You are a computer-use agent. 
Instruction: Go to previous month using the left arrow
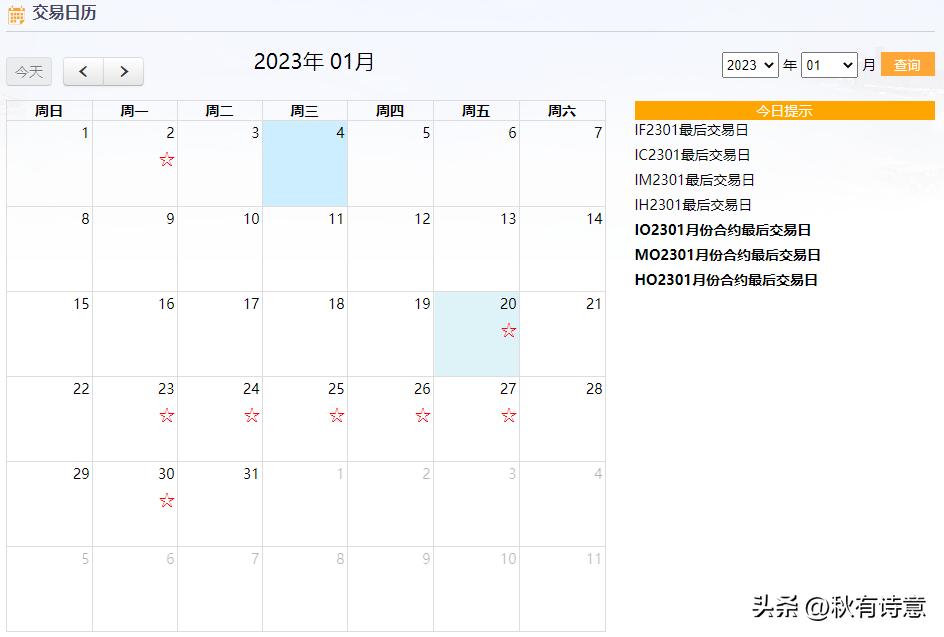(x=82, y=71)
